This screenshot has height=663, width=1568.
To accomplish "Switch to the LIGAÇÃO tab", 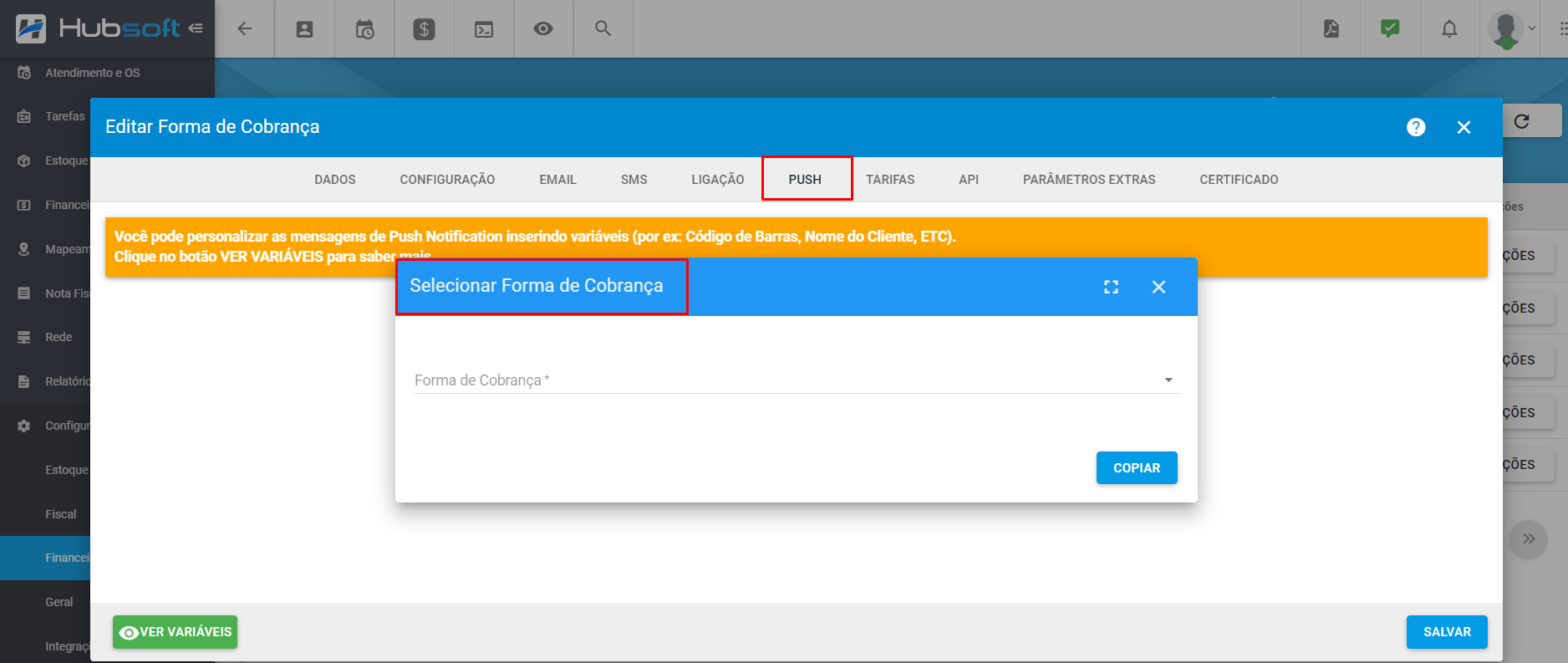I will (x=718, y=180).
